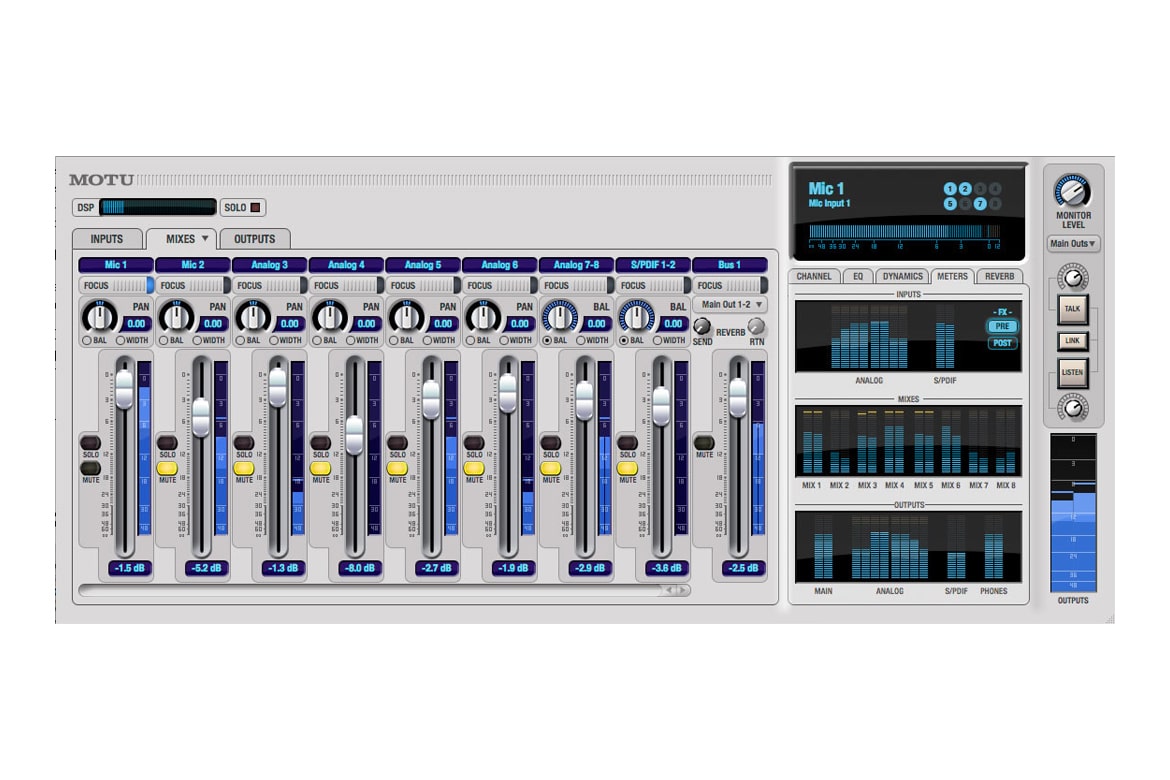Open the Main Outs monitor dropdown
The width and height of the screenshot is (1170, 780).
point(1073,243)
